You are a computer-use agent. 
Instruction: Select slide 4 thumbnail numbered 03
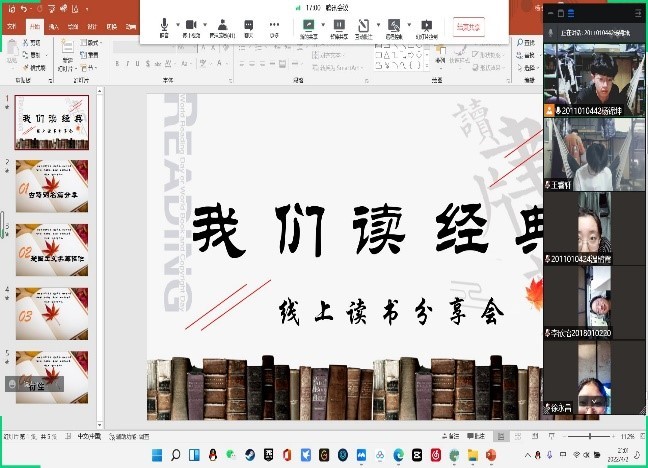[51, 312]
